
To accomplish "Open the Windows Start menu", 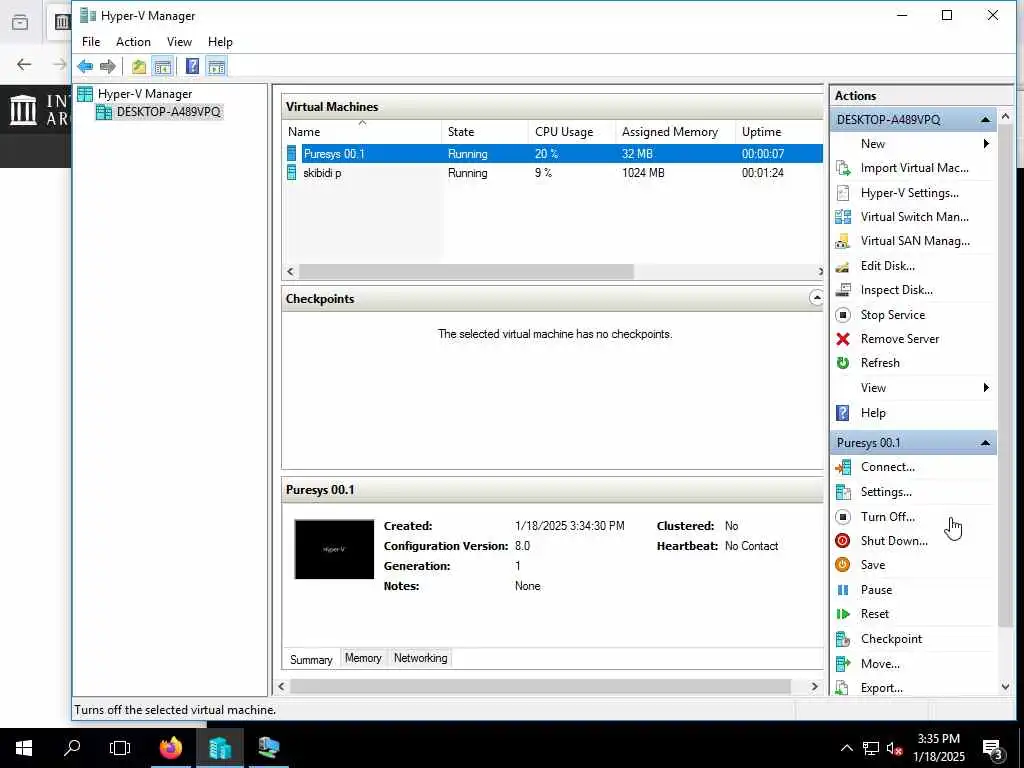I will (x=24, y=748).
